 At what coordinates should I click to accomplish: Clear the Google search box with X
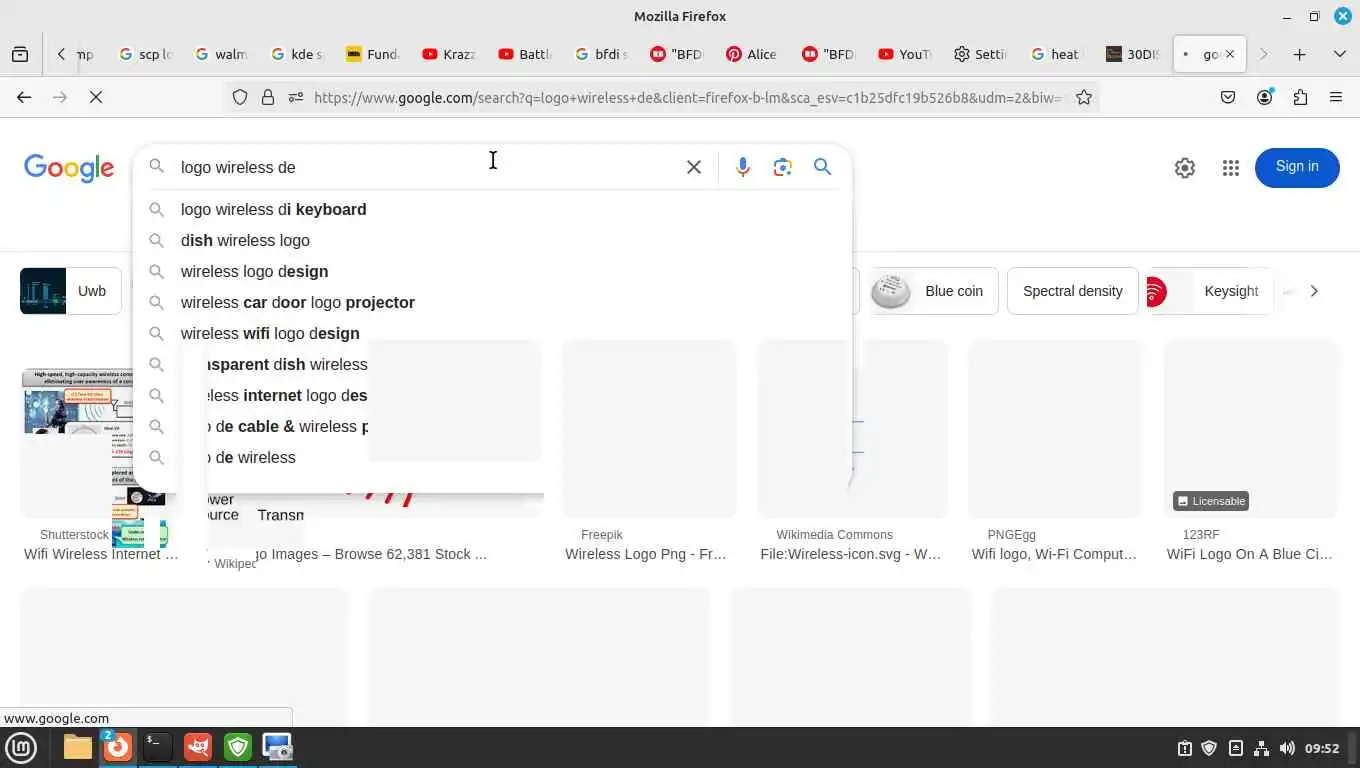click(x=694, y=167)
